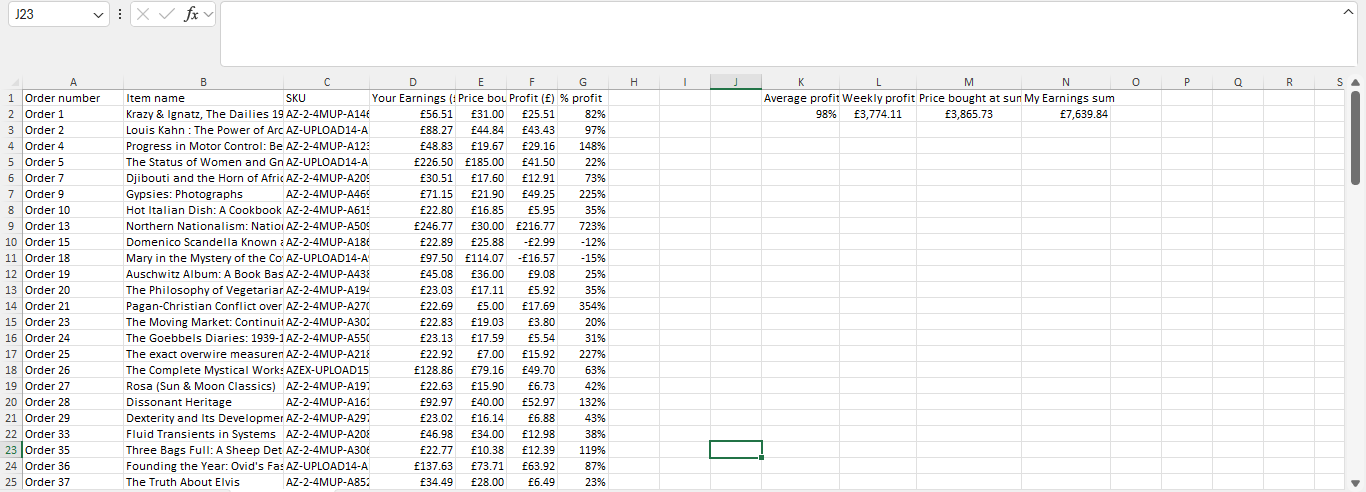Viewport: 1366px width, 492px height.
Task: Click the cancel (X) formula bar icon
Action: coord(144,15)
